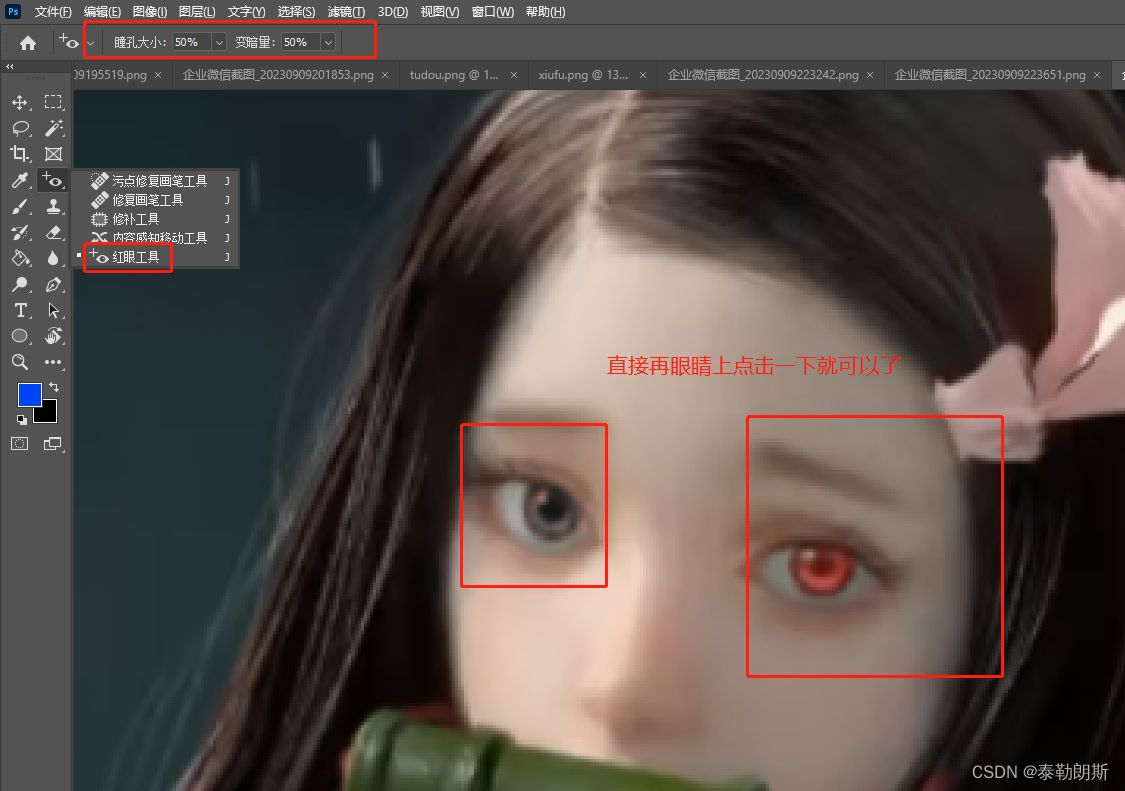Select the Pen tool
1125x791 pixels.
pos(53,284)
